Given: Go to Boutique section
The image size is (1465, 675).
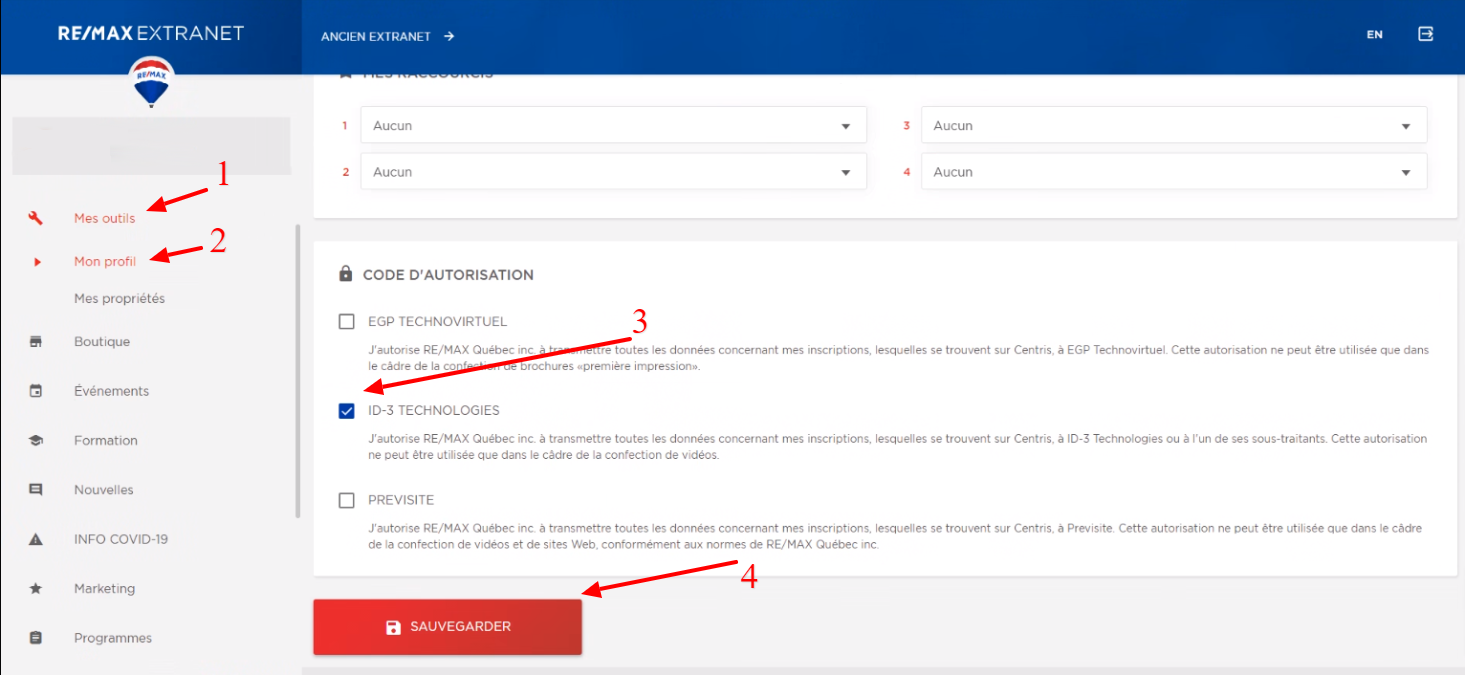Looking at the screenshot, I should (102, 342).
